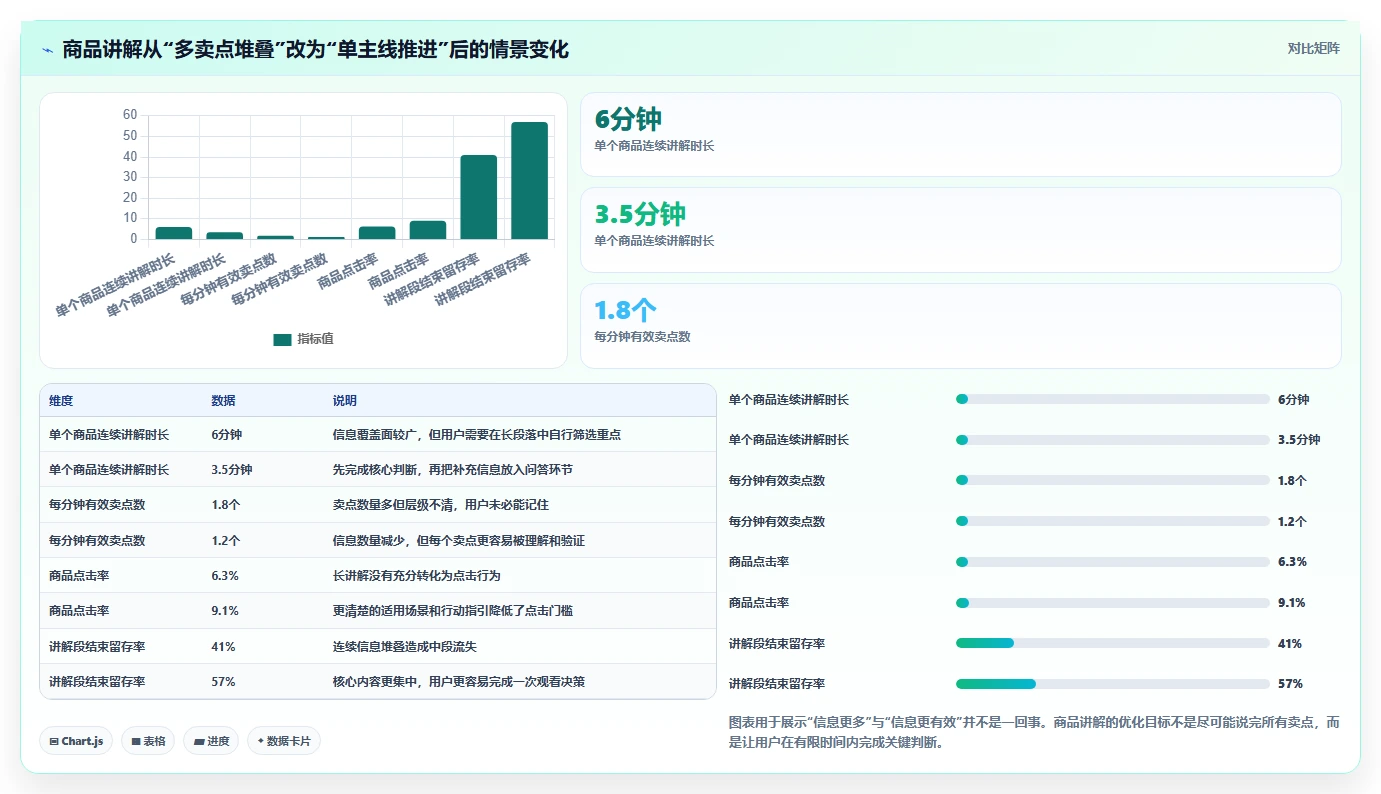1381x794 pixels.
Task: Click the Chart.js text in the bottom tag row
Action: [82, 741]
